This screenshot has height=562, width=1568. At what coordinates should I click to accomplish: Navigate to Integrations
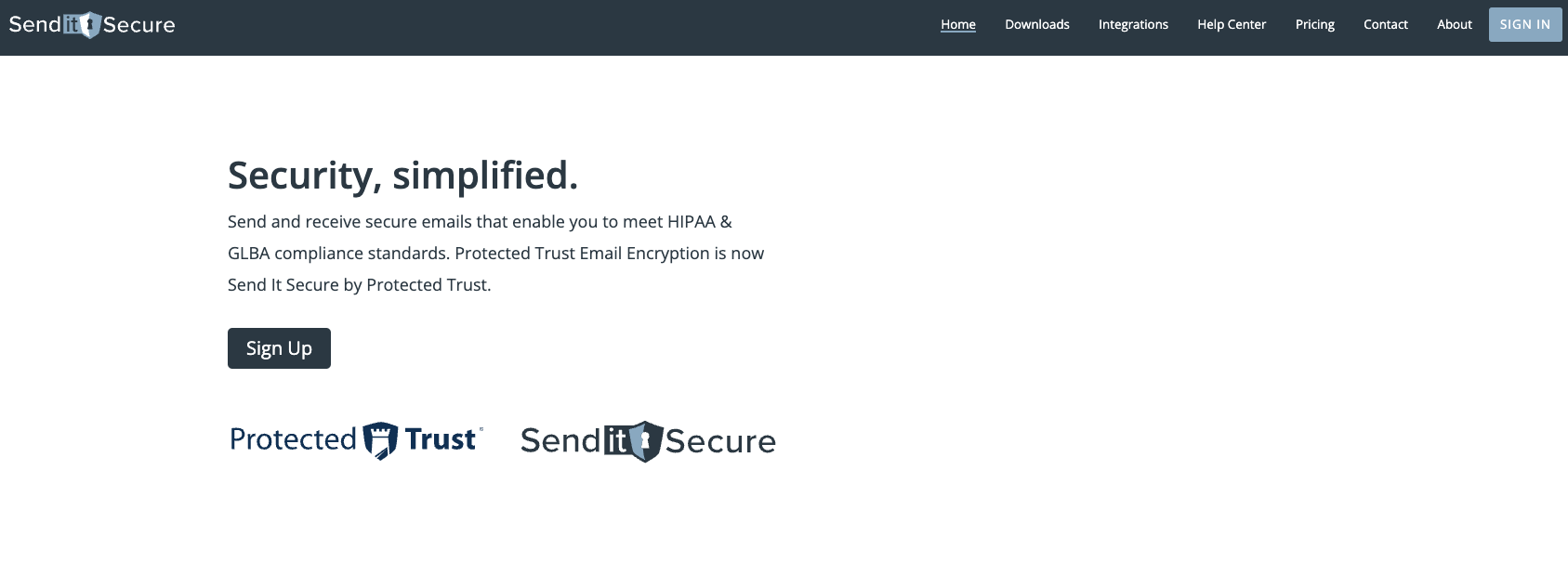[1133, 24]
